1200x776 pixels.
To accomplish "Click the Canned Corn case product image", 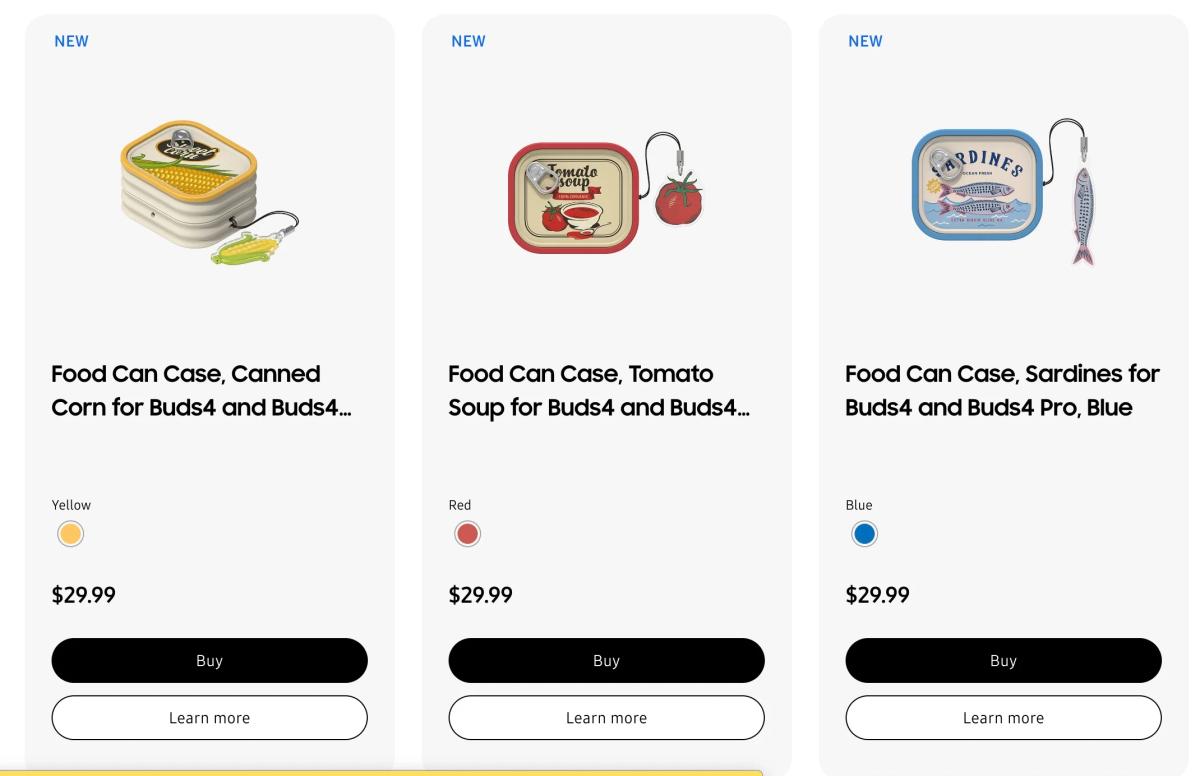I will pyautogui.click(x=210, y=190).
